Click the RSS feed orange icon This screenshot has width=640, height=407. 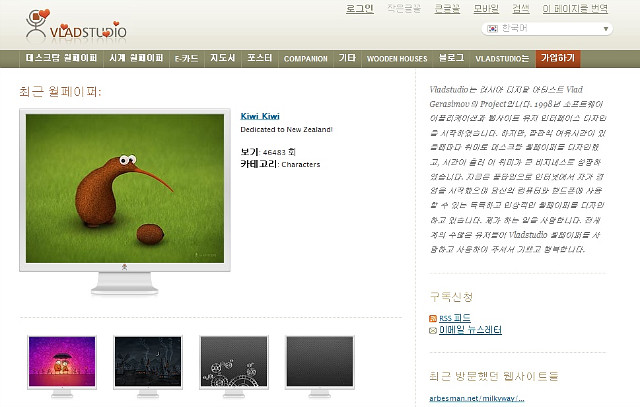coord(433,318)
